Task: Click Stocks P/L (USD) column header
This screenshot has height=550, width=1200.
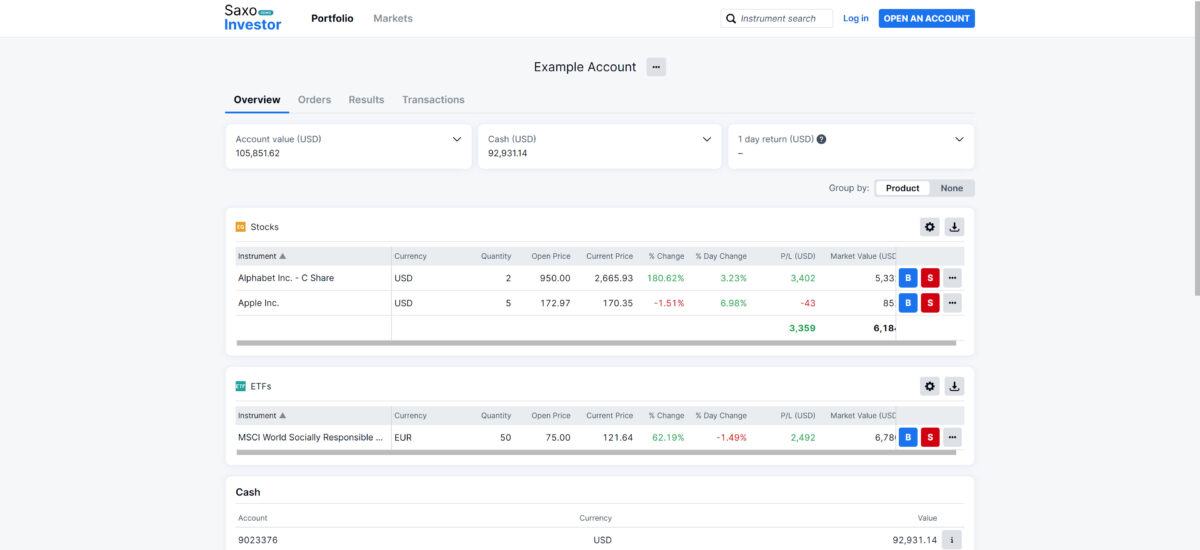Action: pyautogui.click(x=798, y=256)
